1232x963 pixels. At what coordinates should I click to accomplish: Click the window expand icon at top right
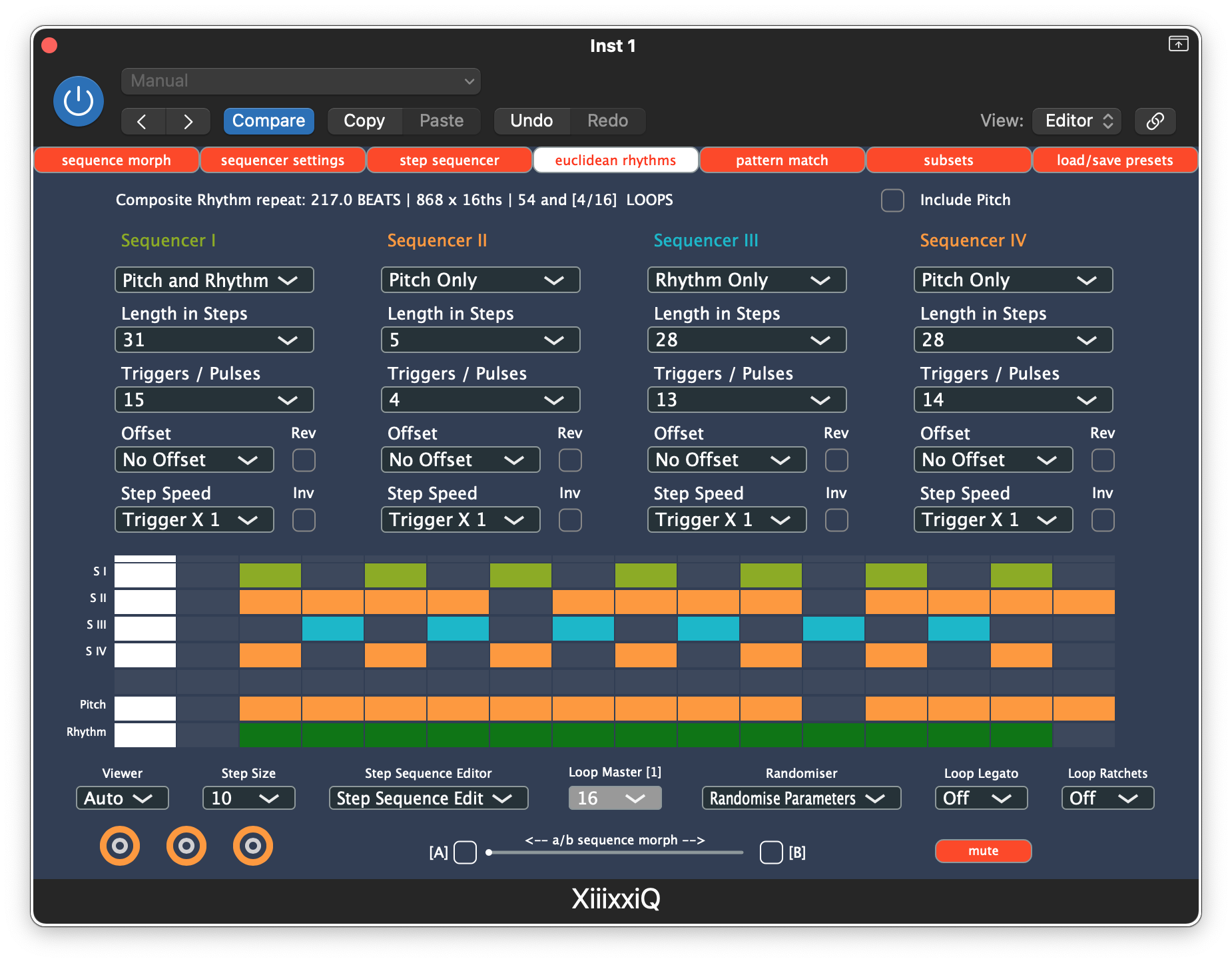pos(1178,44)
